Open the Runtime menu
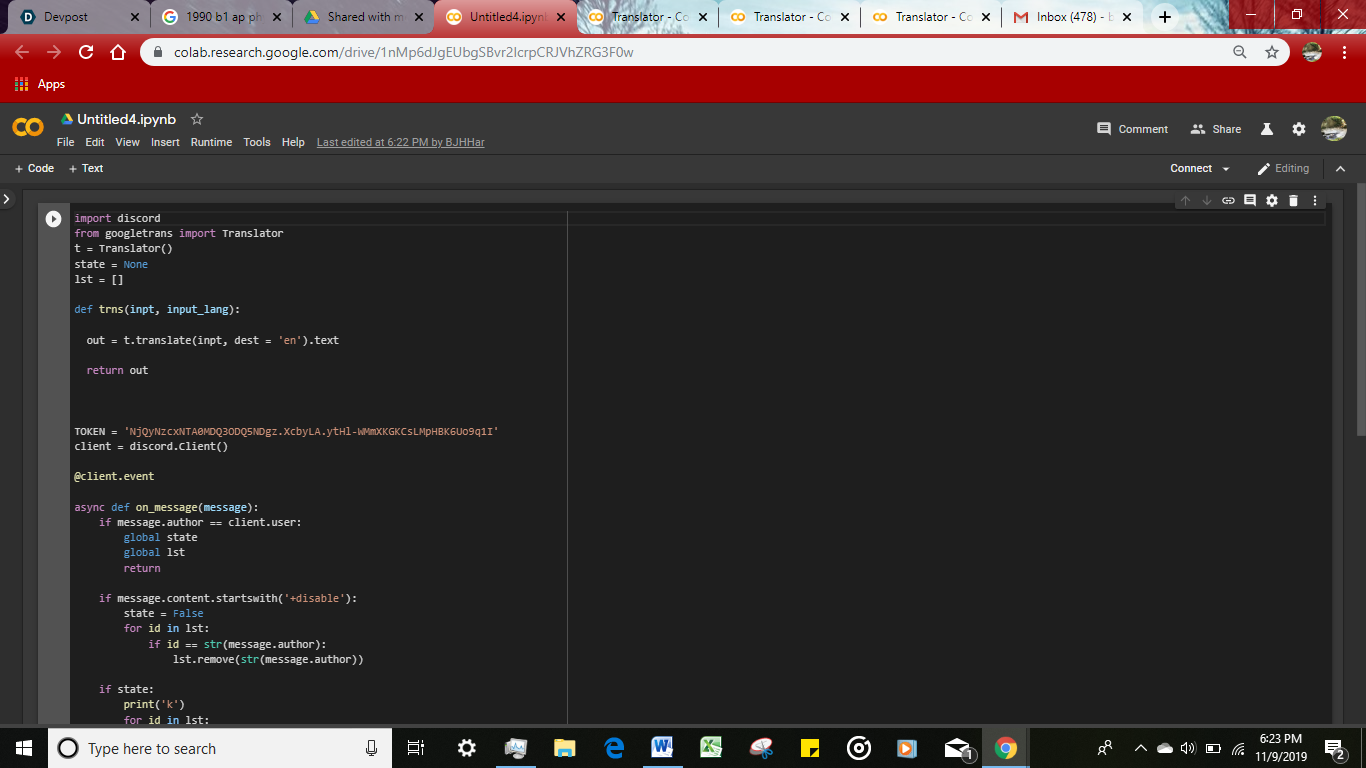Image resolution: width=1366 pixels, height=768 pixels. [x=211, y=142]
